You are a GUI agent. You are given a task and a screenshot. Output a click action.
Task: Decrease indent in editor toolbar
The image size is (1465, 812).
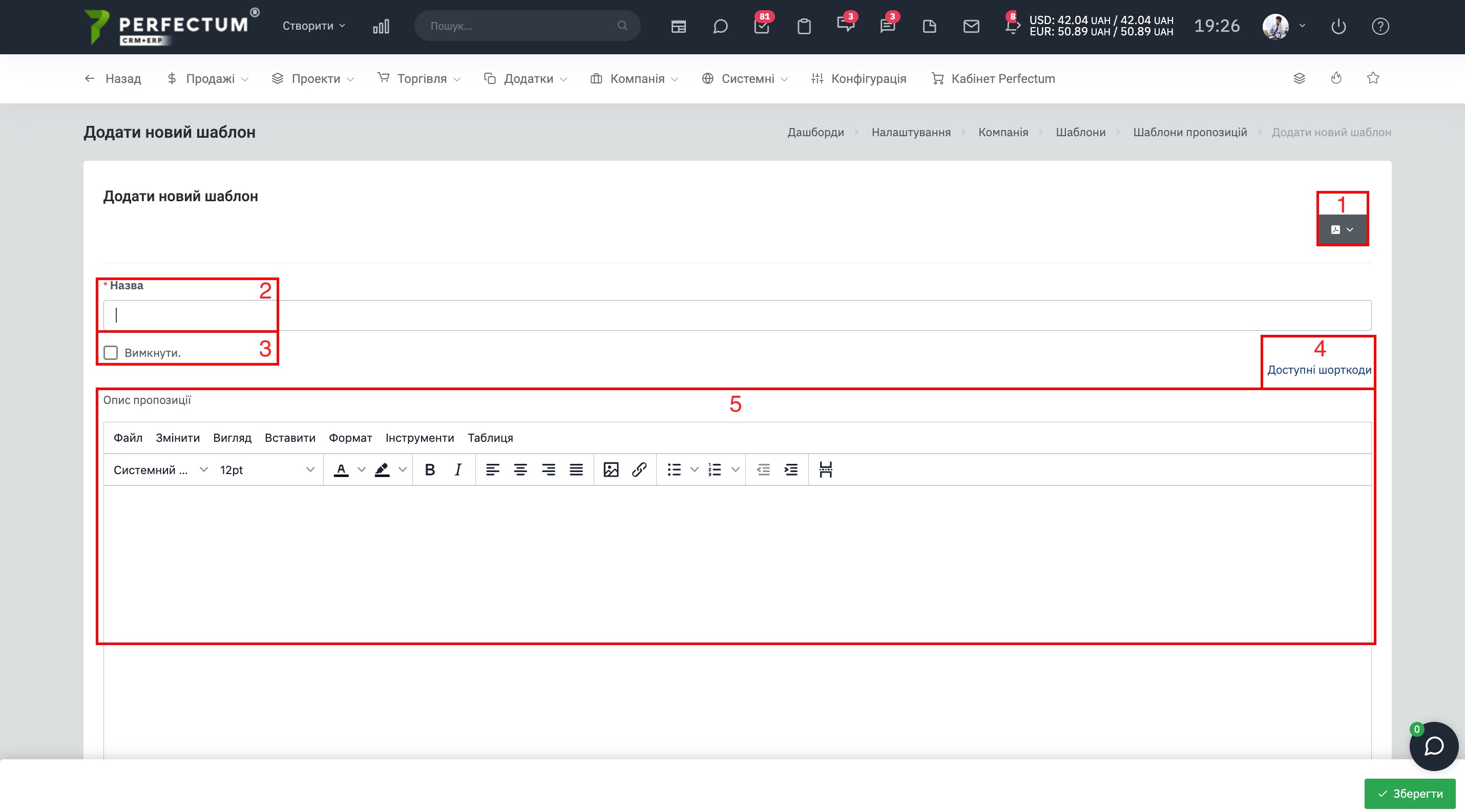tap(763, 469)
